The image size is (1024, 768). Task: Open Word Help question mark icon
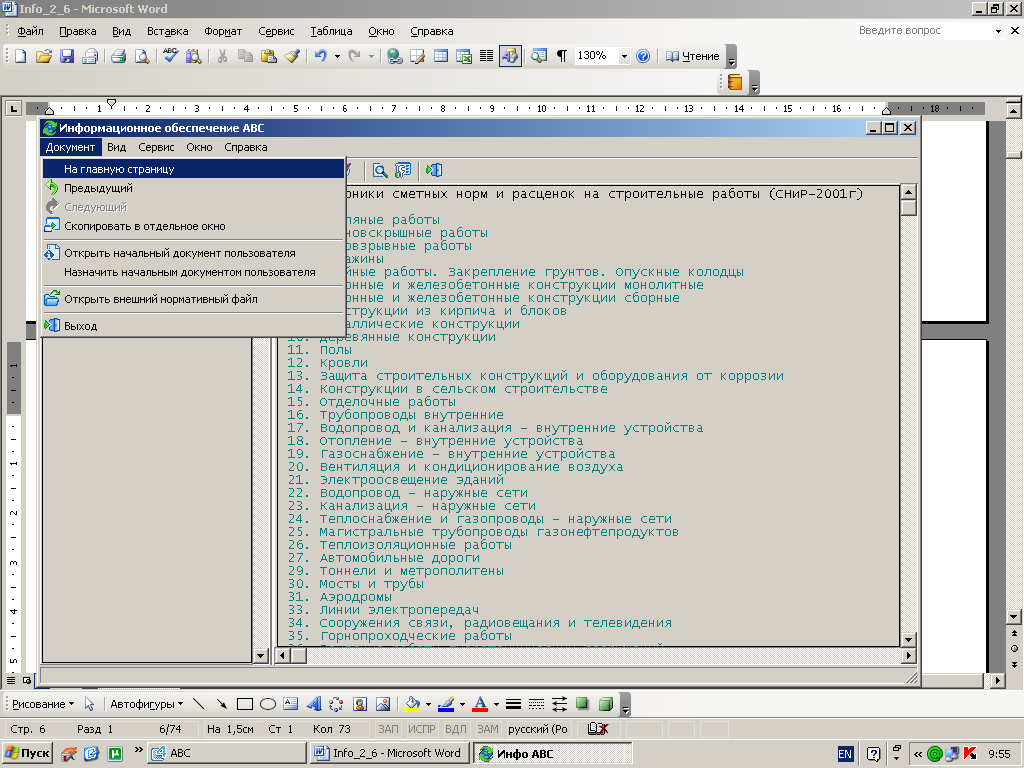click(x=643, y=56)
